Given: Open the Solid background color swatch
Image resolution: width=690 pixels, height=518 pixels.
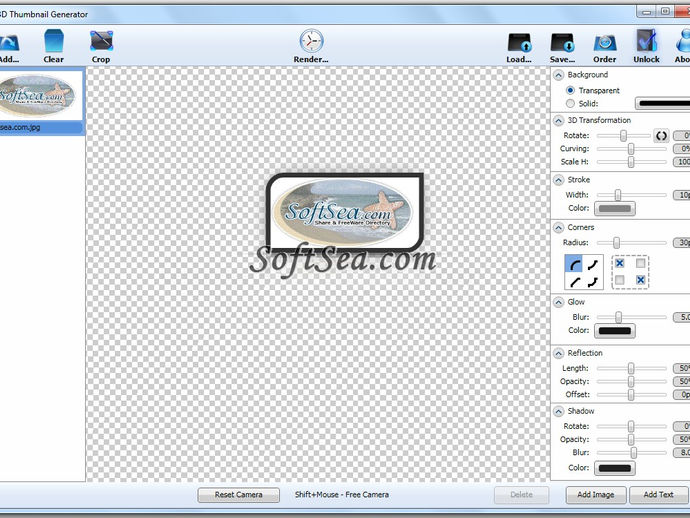Looking at the screenshot, I should pyautogui.click(x=662, y=103).
